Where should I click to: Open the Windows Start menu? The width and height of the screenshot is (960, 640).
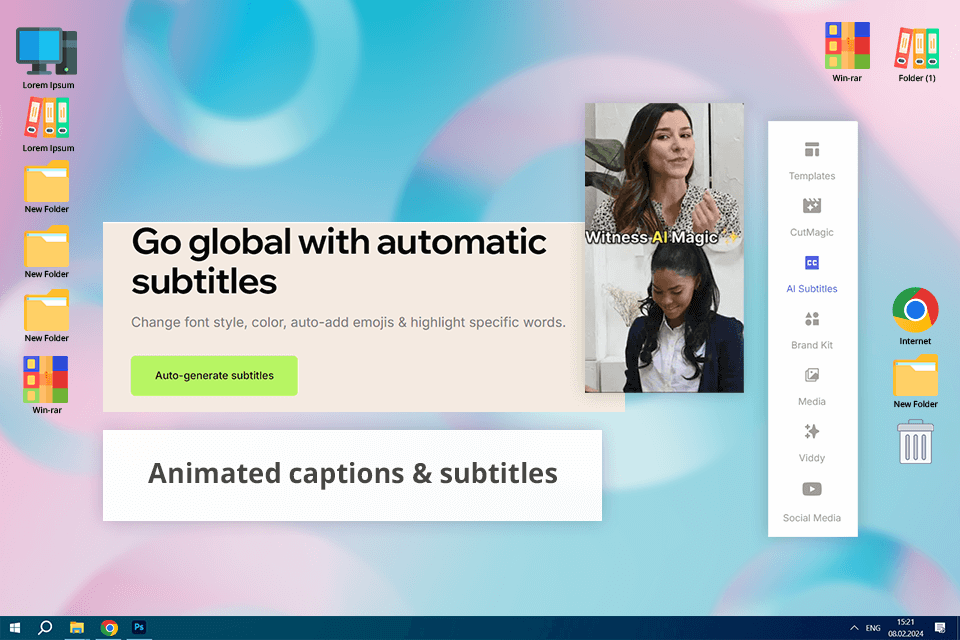pos(15,628)
